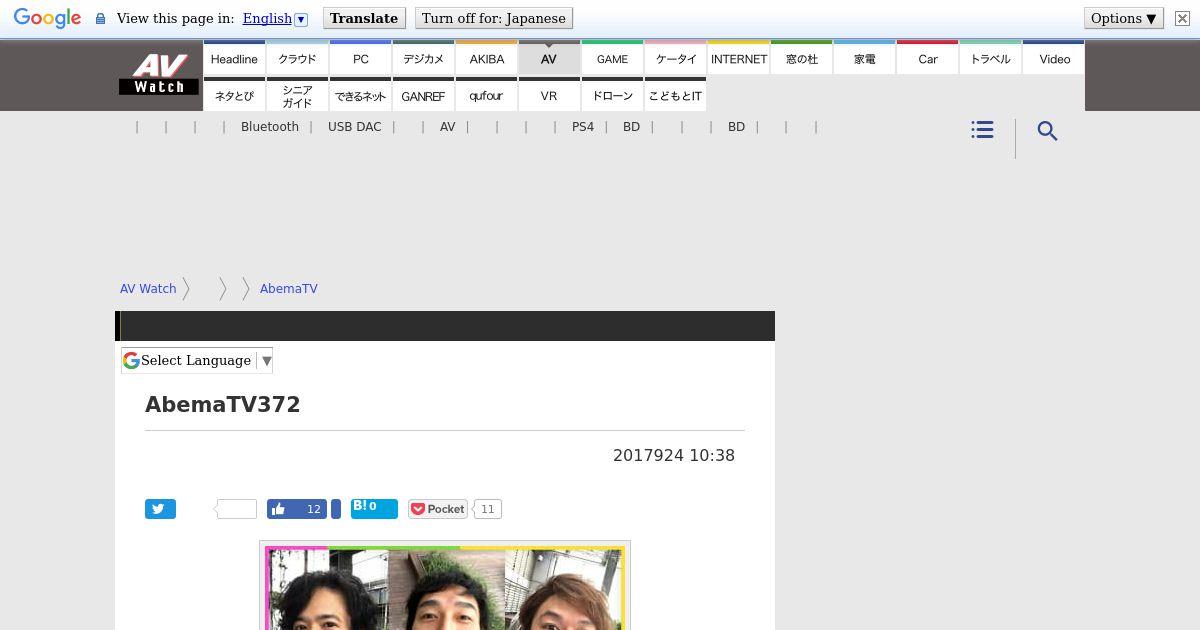Open the Options dropdown menu

[x=1123, y=18]
